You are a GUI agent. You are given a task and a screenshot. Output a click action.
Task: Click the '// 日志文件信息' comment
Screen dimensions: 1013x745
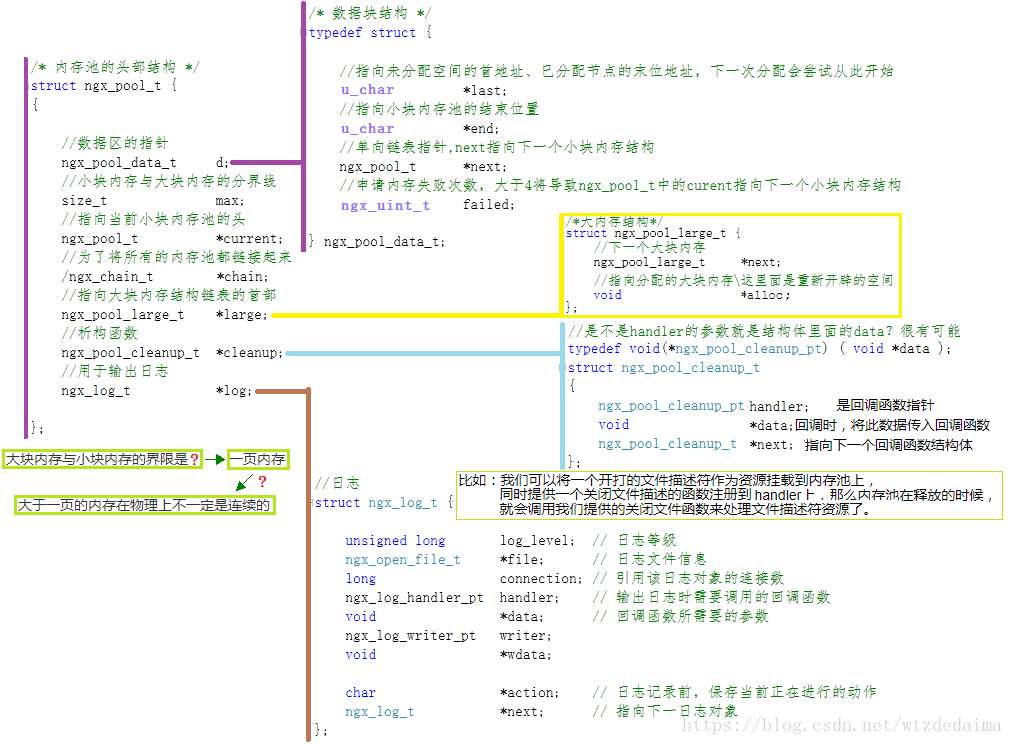649,559
